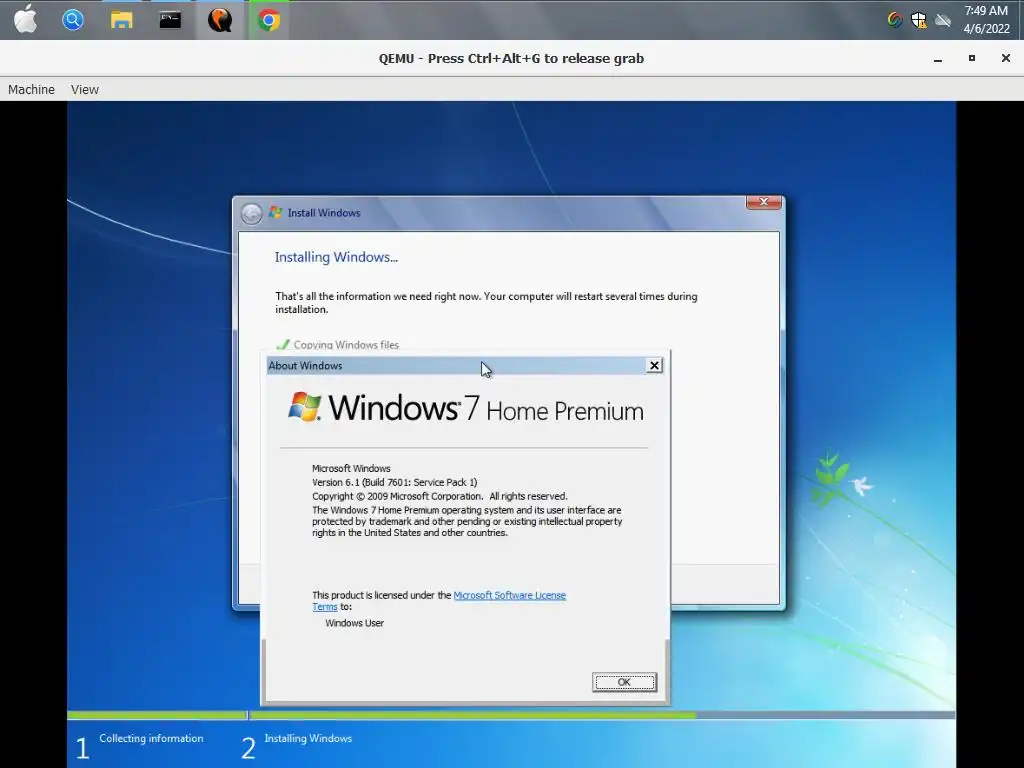Click OK in About Windows dialog
The width and height of the screenshot is (1024, 768).
coord(624,682)
